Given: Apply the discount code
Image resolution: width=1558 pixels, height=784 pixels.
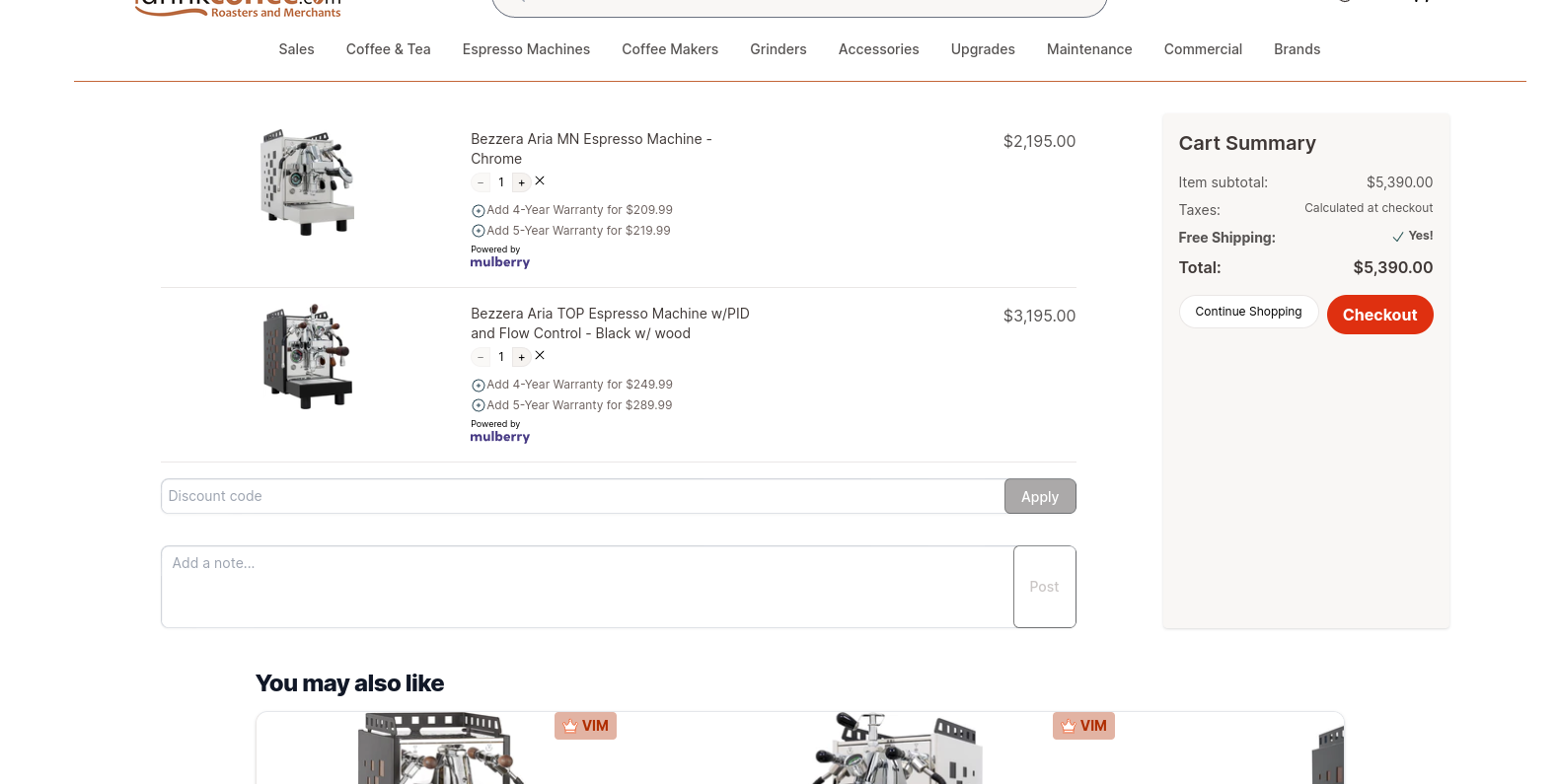Looking at the screenshot, I should click(x=1040, y=496).
